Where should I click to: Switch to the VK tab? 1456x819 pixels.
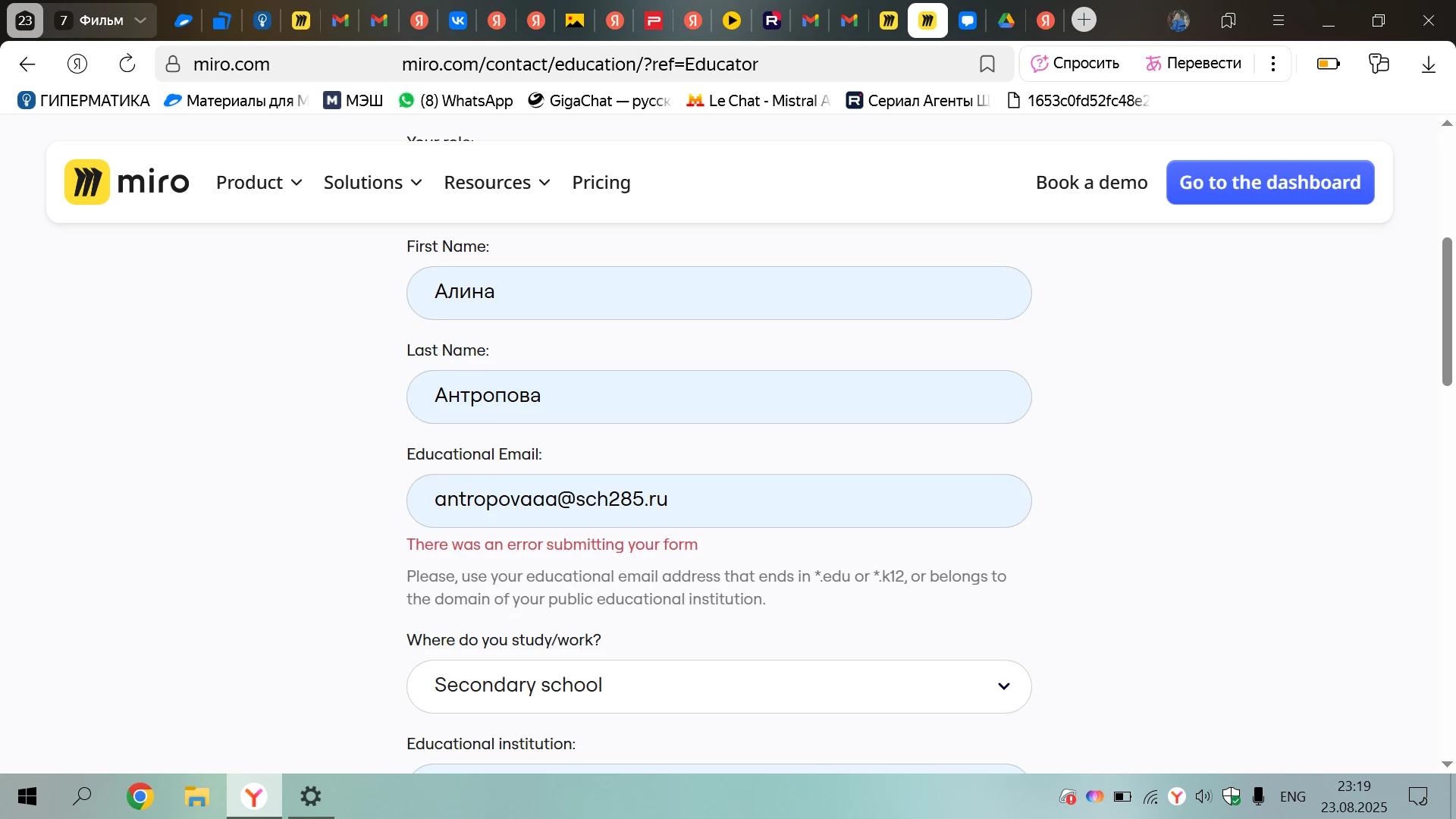tap(458, 20)
